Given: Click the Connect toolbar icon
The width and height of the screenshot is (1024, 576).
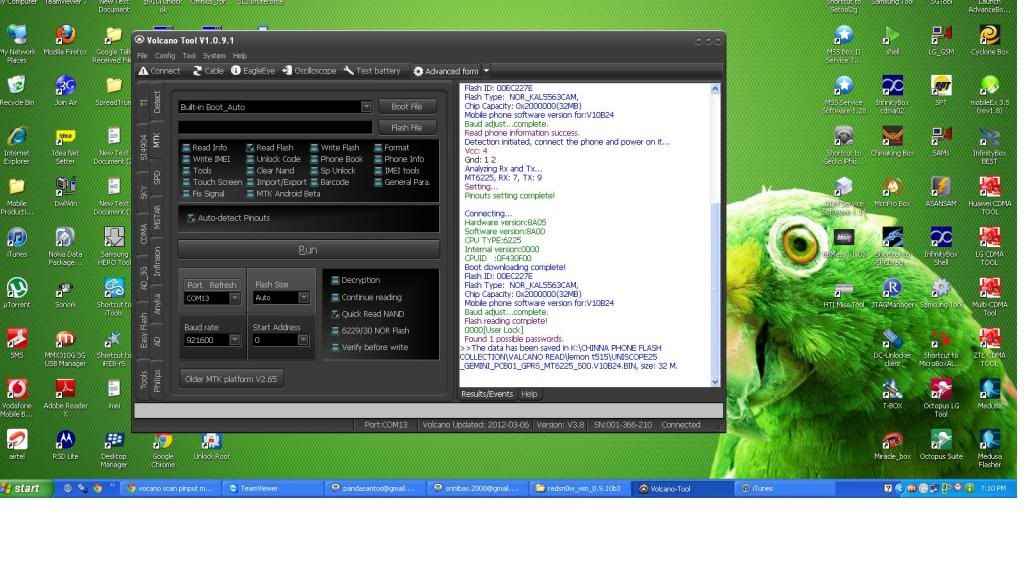Looking at the screenshot, I should pyautogui.click(x=159, y=71).
